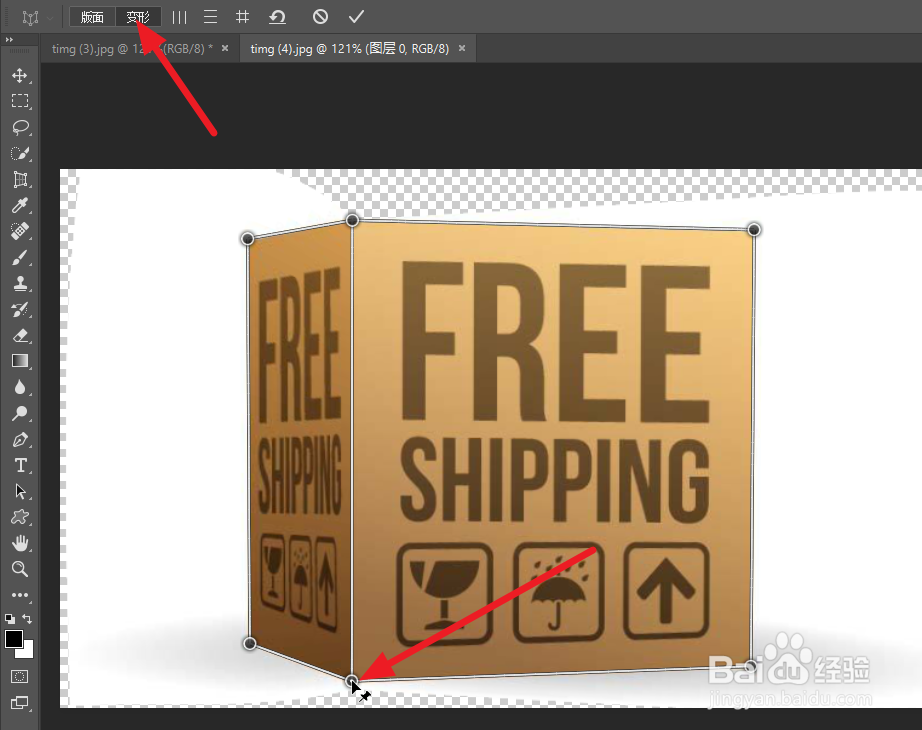Select the Horizontal Type tool
Image resolution: width=922 pixels, height=730 pixels.
(20, 465)
